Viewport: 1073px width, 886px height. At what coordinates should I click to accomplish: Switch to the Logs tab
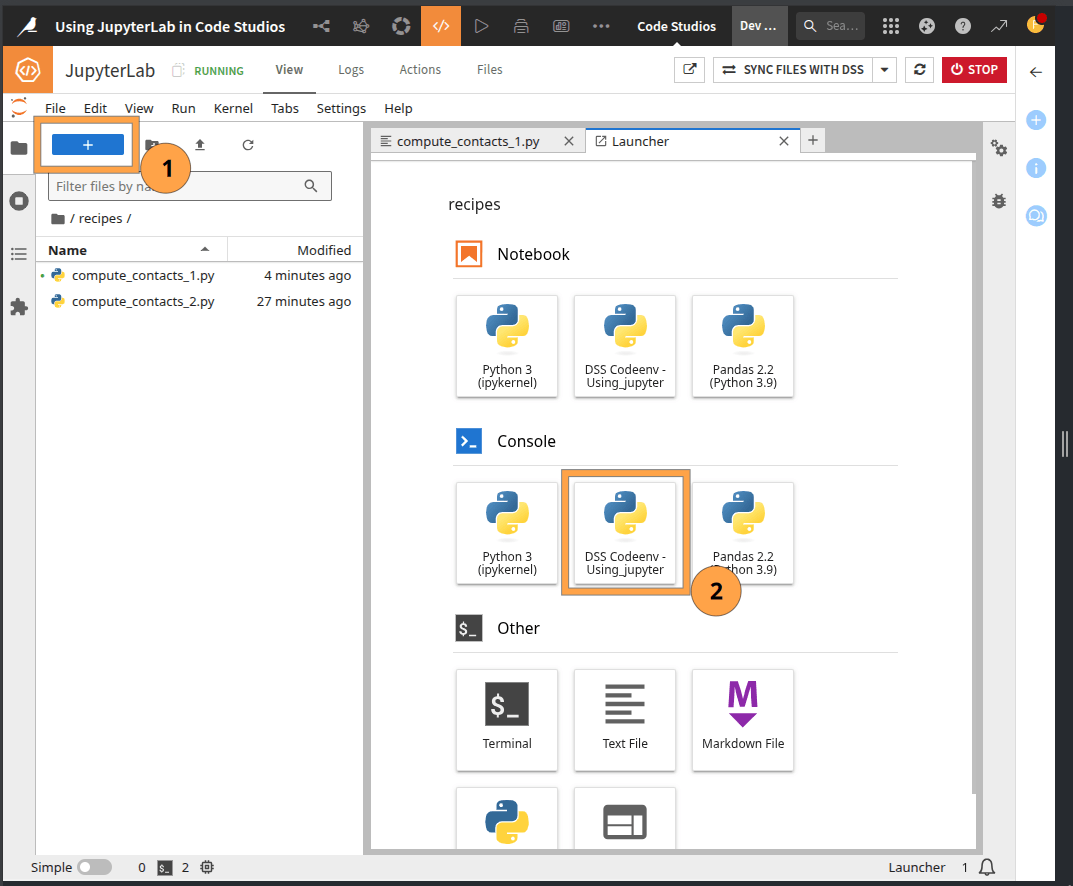[x=350, y=69]
